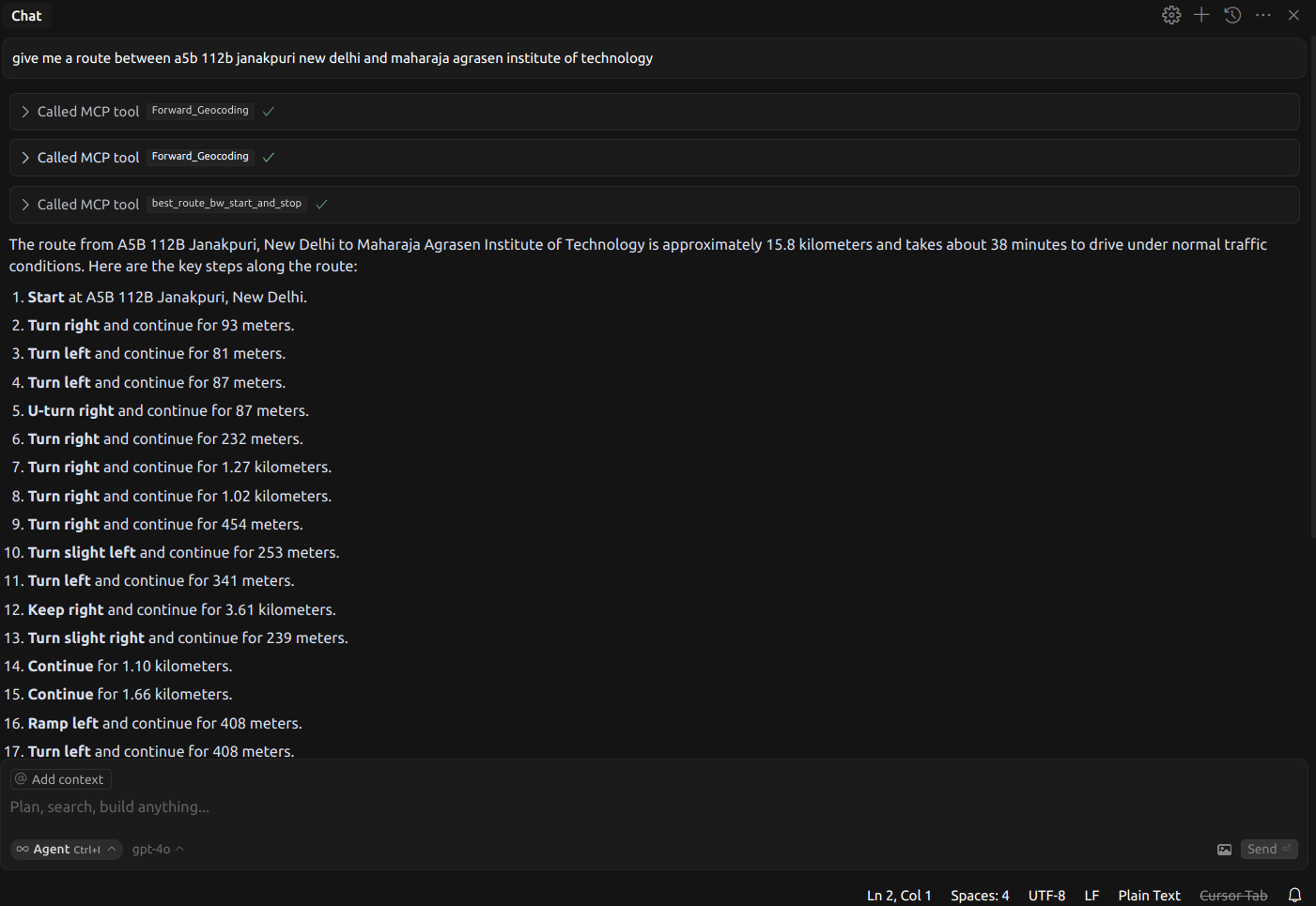Open the three-dot more actions menu
The image size is (1316, 906).
click(x=1263, y=15)
